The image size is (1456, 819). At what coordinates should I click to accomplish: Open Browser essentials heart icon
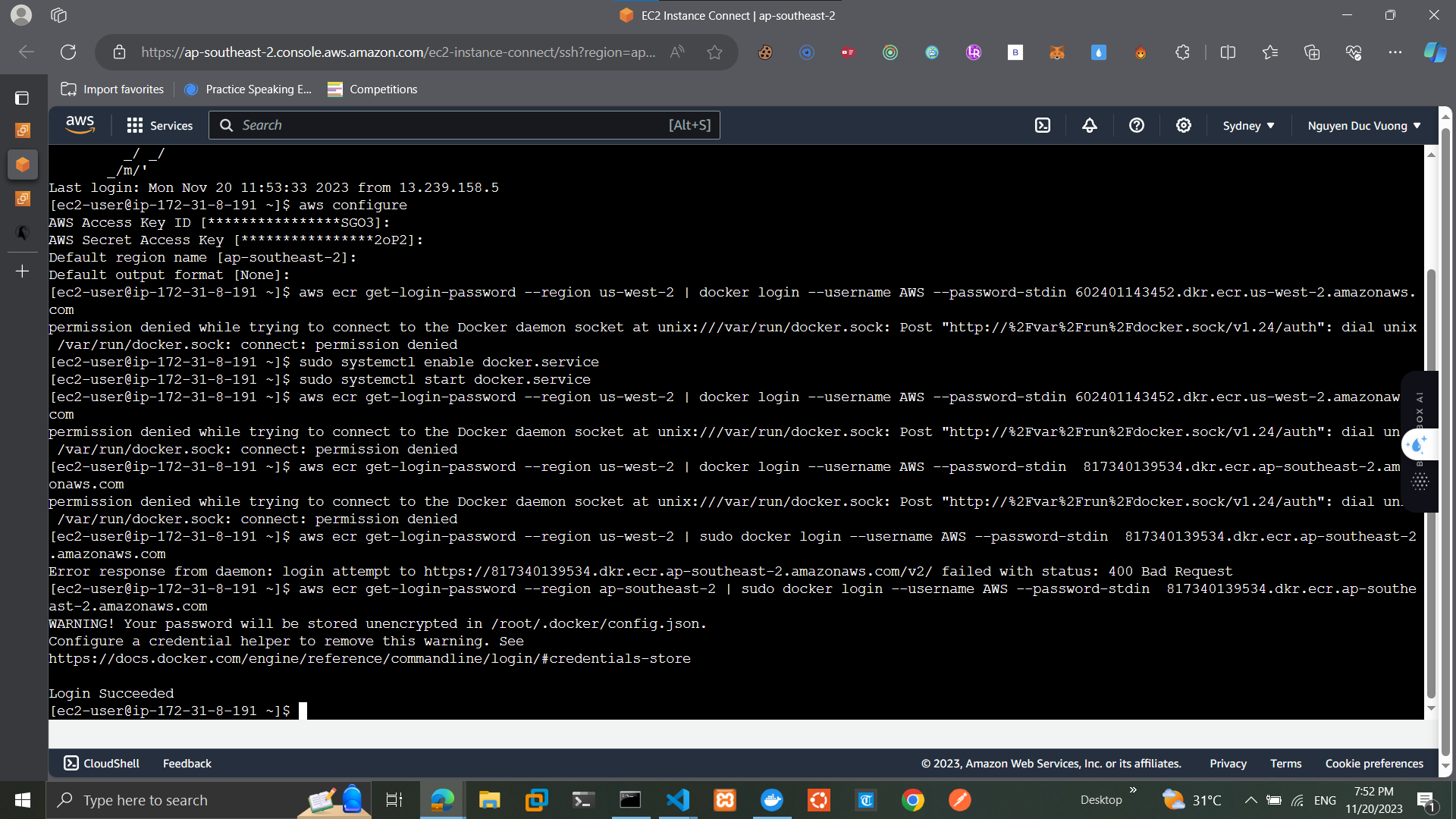pyautogui.click(x=1354, y=52)
